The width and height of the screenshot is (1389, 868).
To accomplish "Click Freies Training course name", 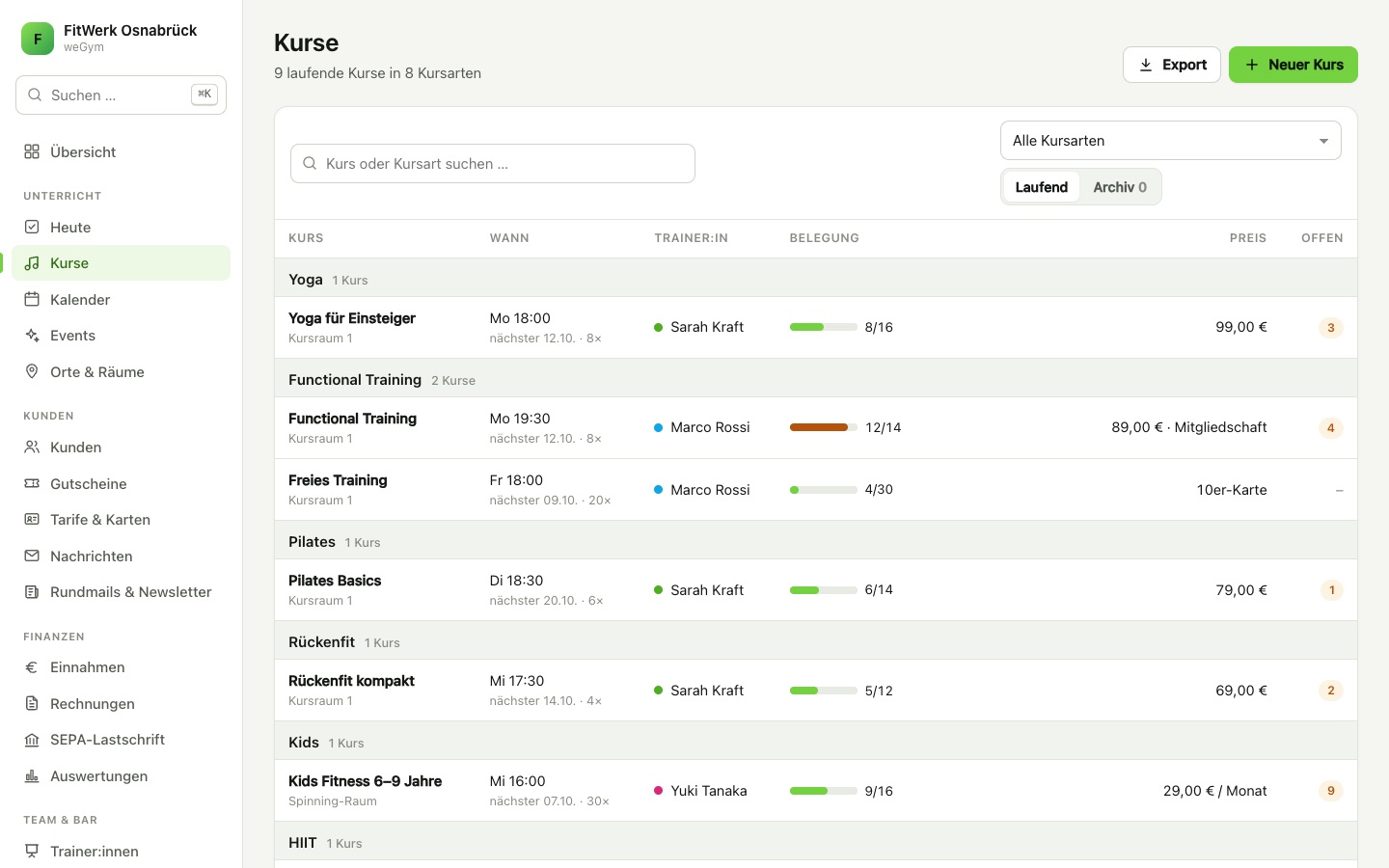I will (338, 480).
